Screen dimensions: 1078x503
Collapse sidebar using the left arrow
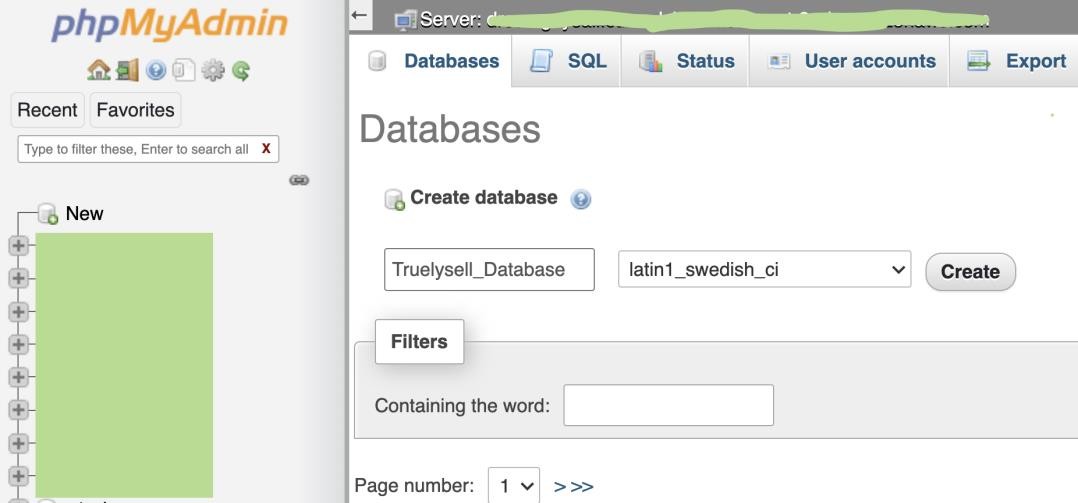coord(360,16)
